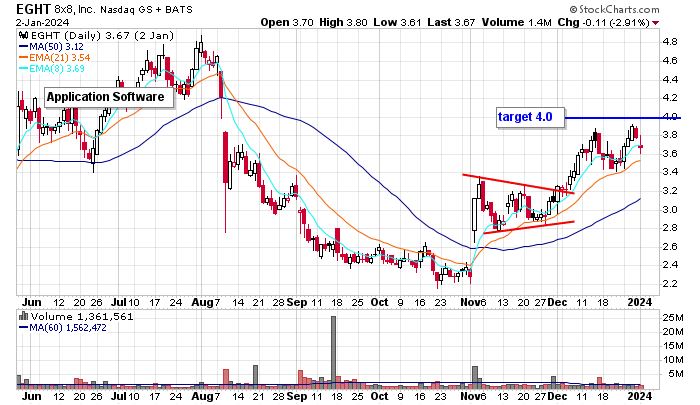Click the 4.4 price axis label
Screen dimensions: 700x405
click(670, 79)
